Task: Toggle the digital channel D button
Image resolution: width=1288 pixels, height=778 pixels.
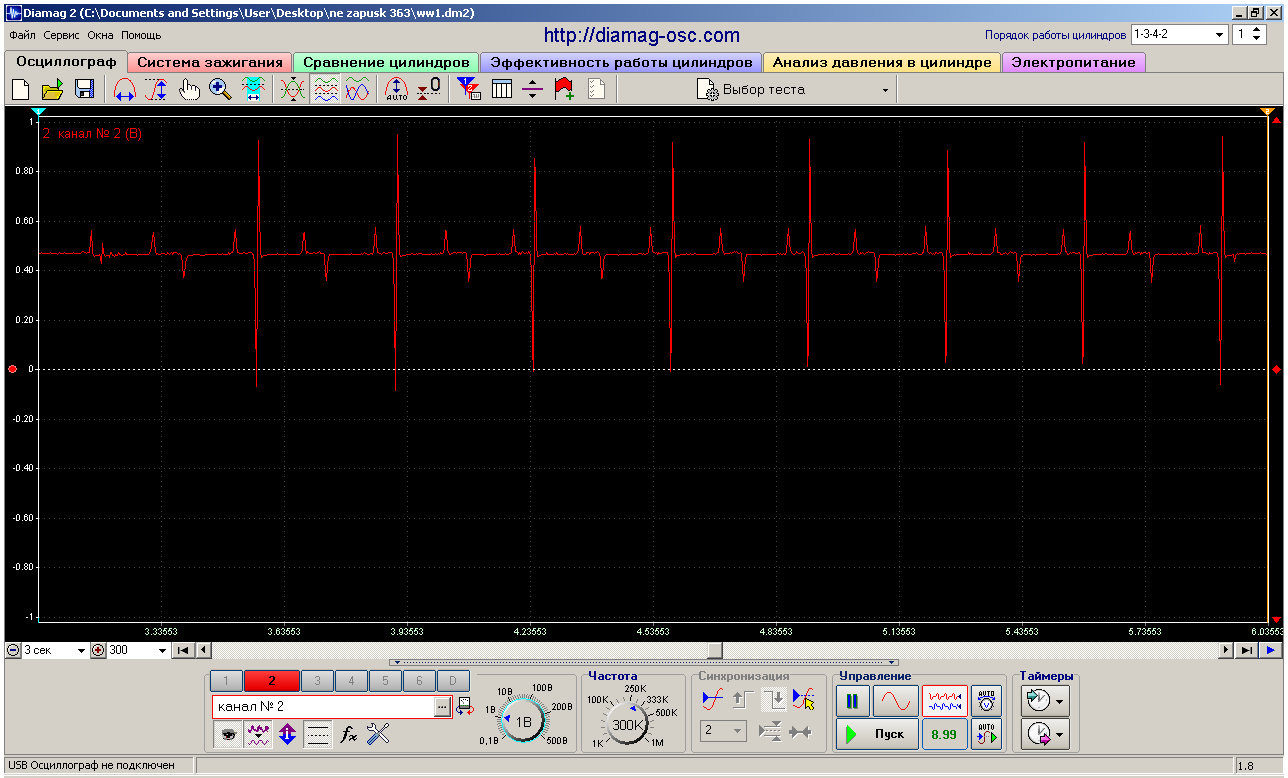Action: pyautogui.click(x=453, y=681)
